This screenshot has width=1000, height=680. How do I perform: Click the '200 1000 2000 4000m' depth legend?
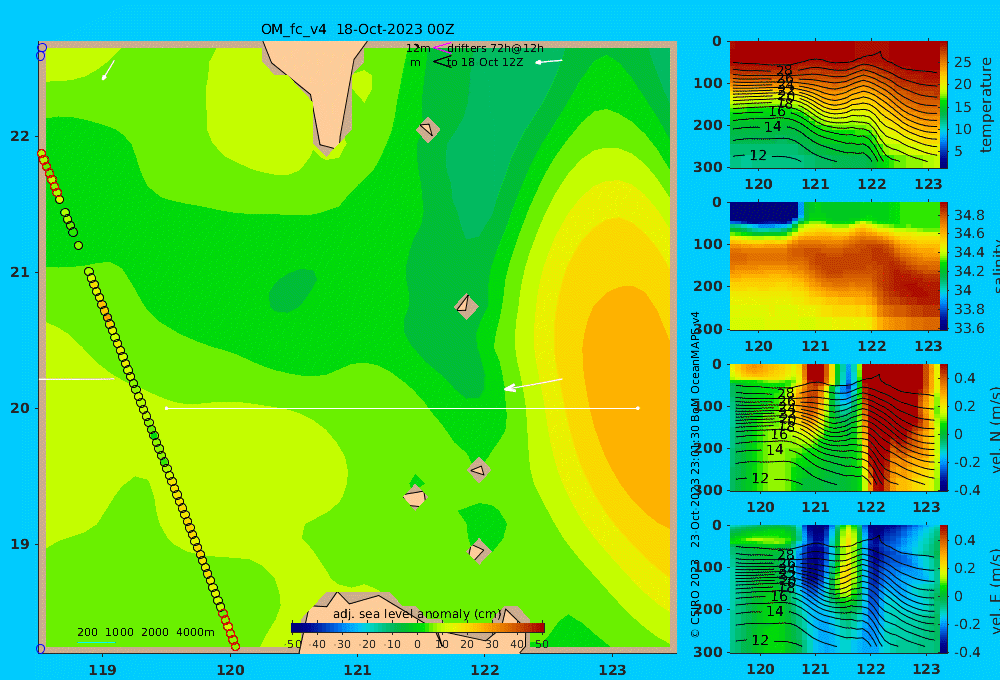coord(145,632)
